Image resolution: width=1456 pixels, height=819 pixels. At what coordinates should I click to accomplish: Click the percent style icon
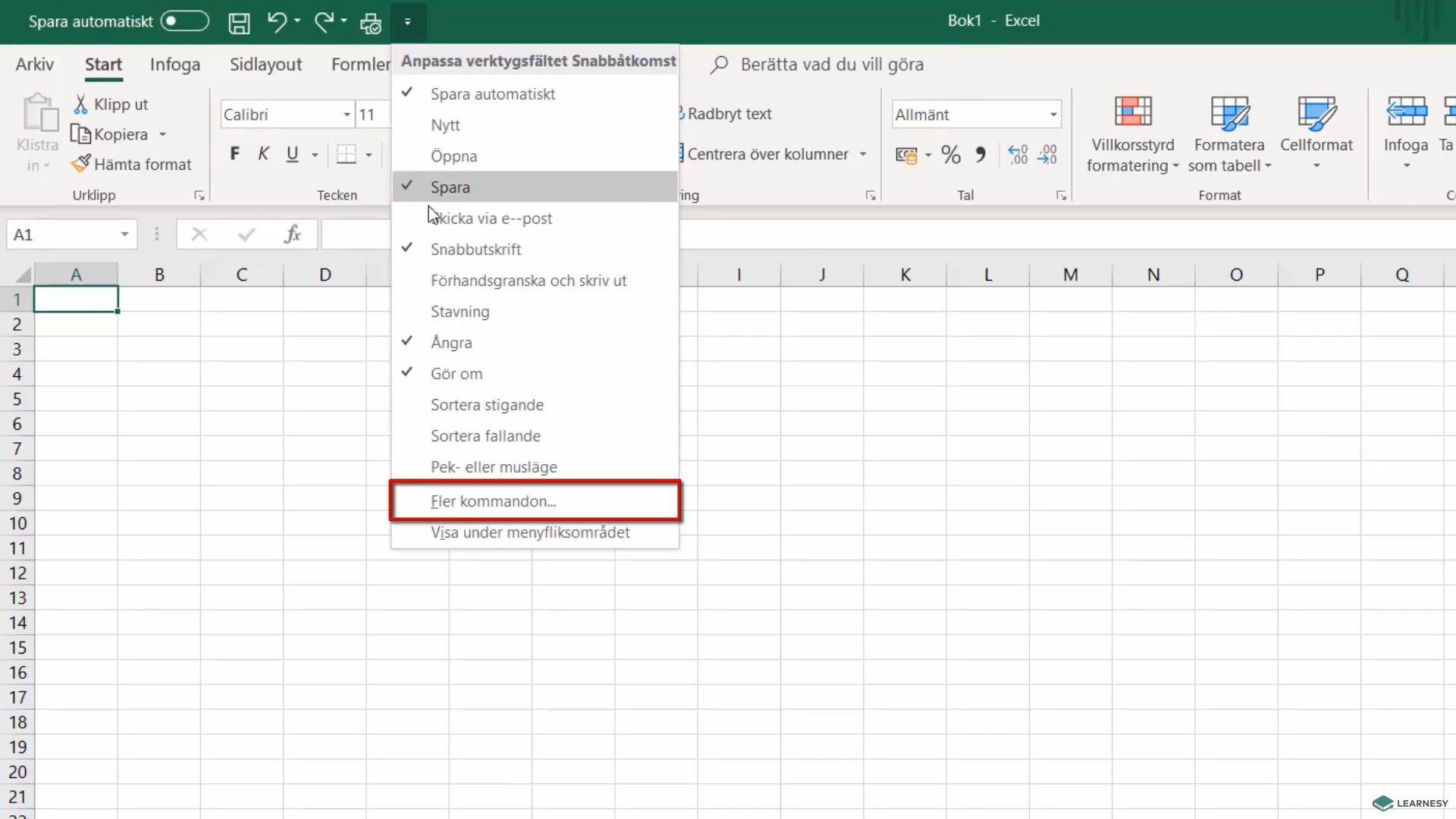click(x=950, y=155)
